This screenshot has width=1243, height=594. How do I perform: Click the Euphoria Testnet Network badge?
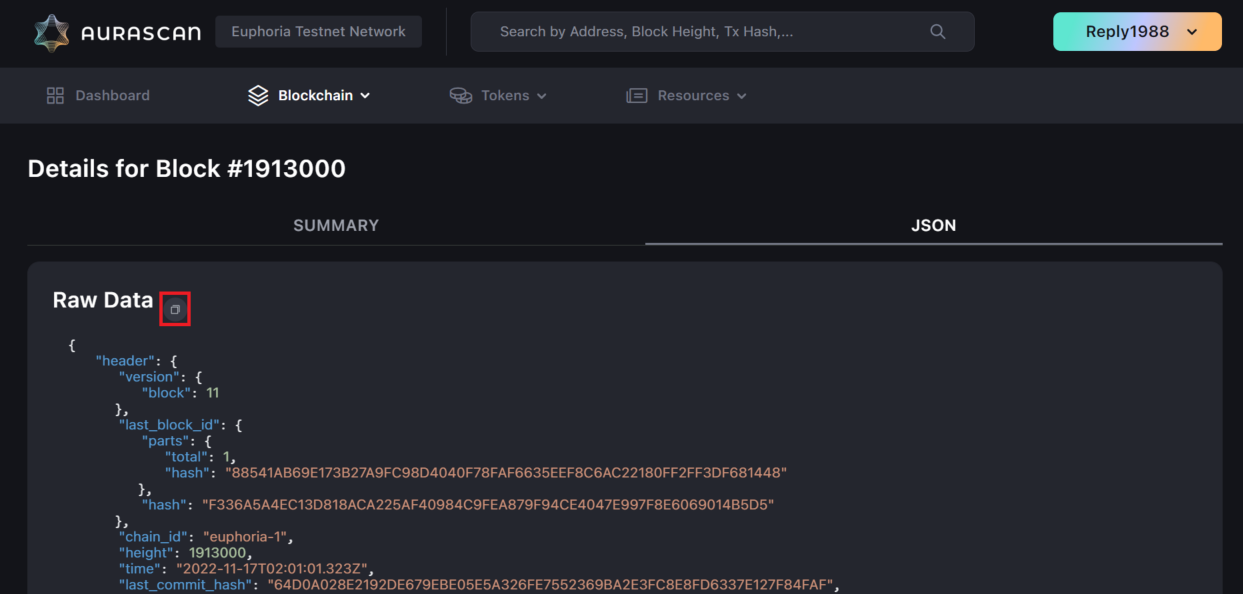click(318, 32)
